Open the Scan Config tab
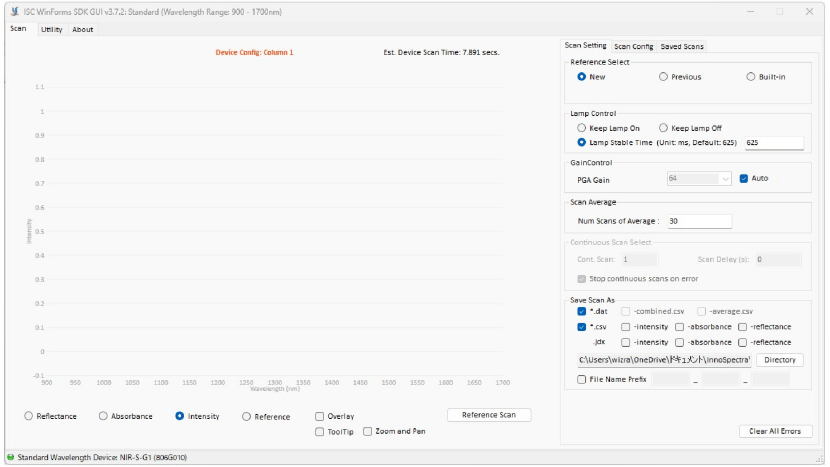830x467 pixels. (633, 46)
